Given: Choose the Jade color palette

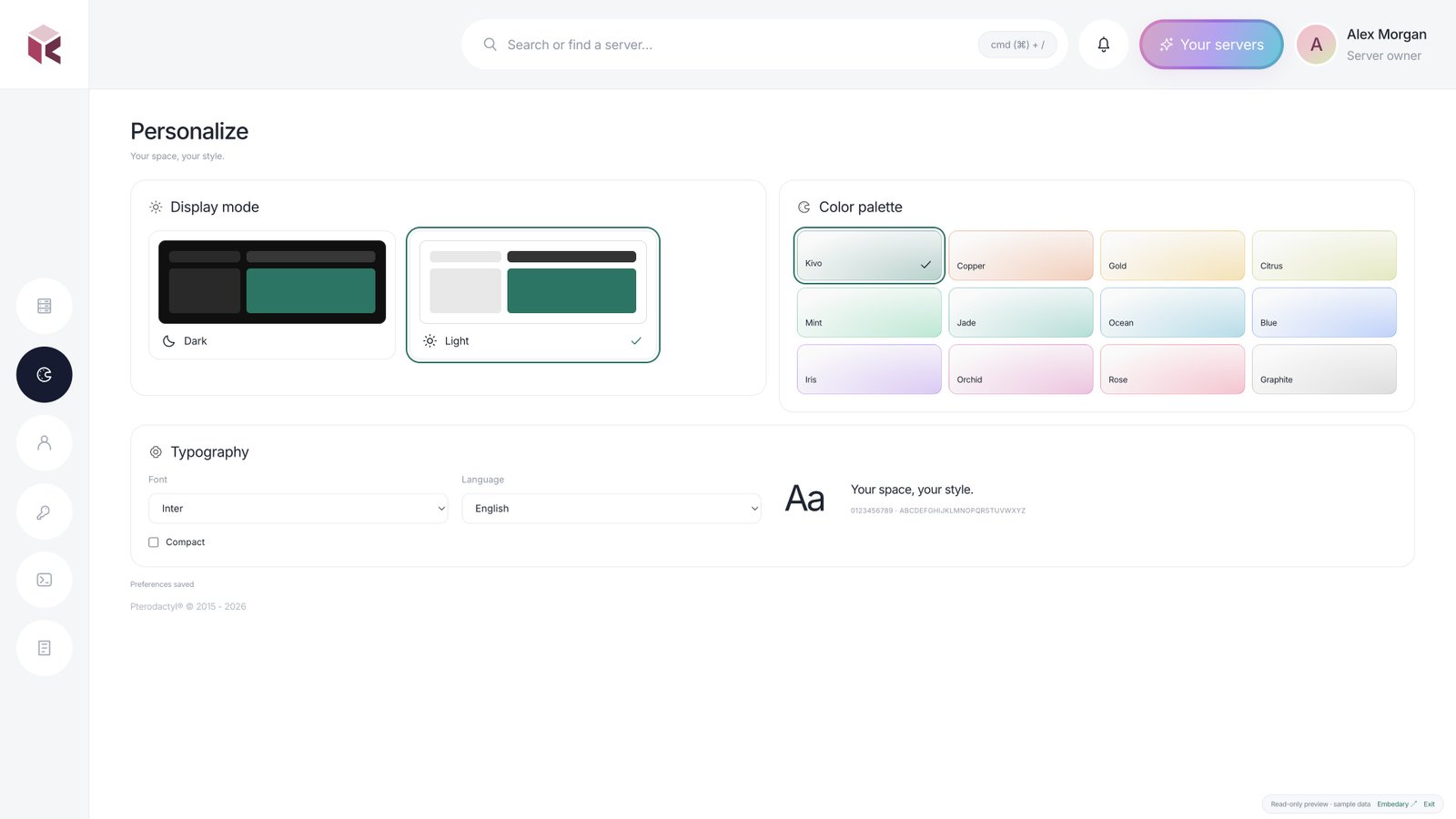Looking at the screenshot, I should pyautogui.click(x=1021, y=313).
